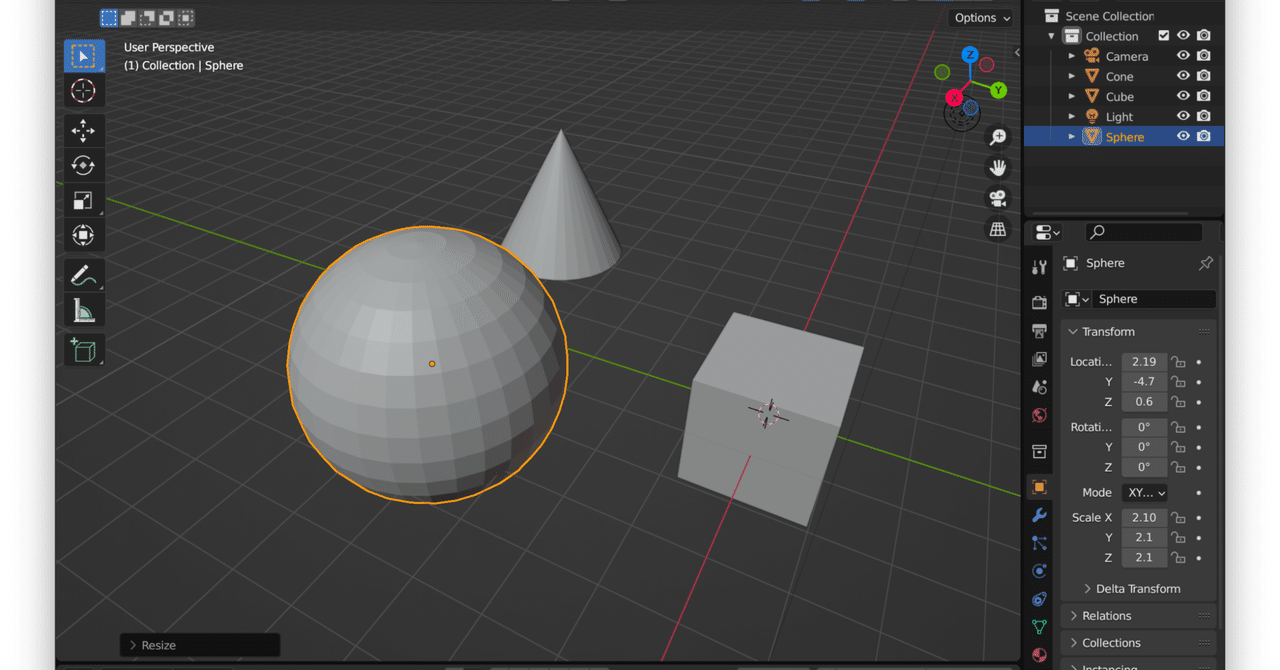
Task: Set selection mode to new selection
Action: point(109,17)
